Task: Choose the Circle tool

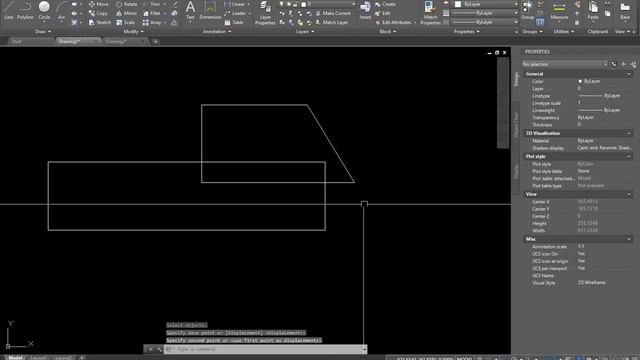Action: [x=44, y=10]
